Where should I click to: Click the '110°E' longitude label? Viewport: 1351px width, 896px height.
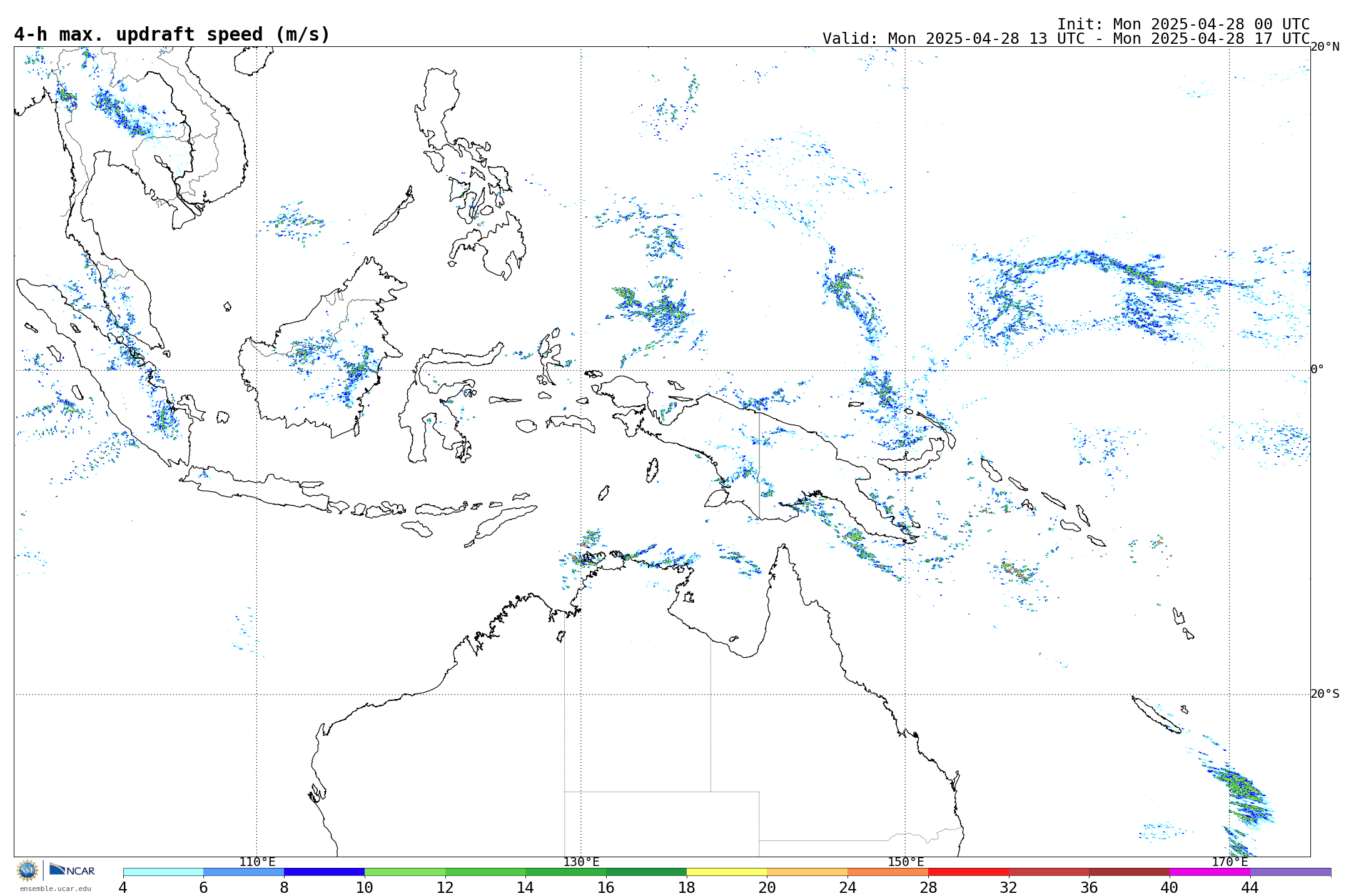(257, 862)
